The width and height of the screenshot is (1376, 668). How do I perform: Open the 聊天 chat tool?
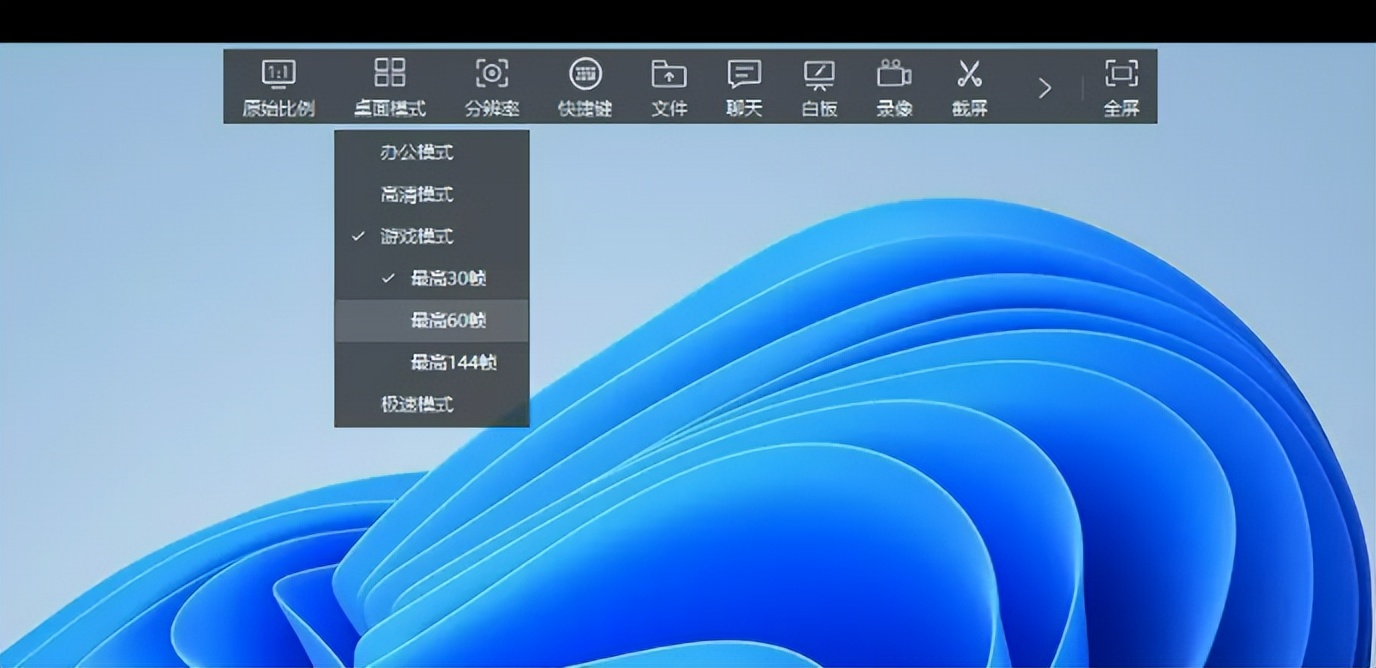[x=744, y=87]
